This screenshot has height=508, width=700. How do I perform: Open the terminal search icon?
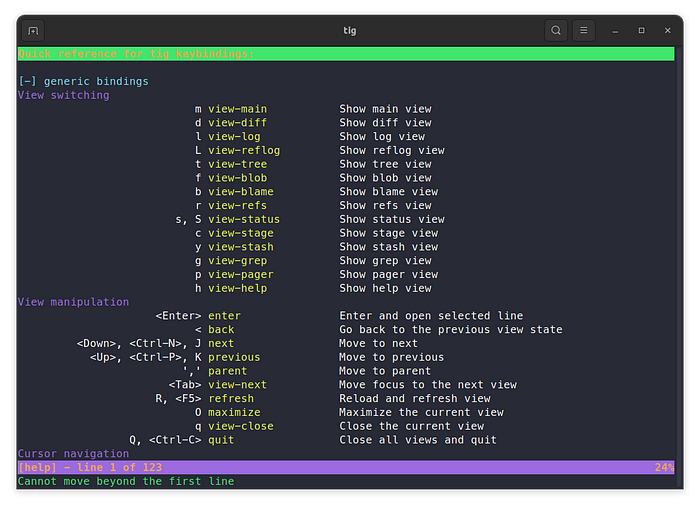coord(555,30)
